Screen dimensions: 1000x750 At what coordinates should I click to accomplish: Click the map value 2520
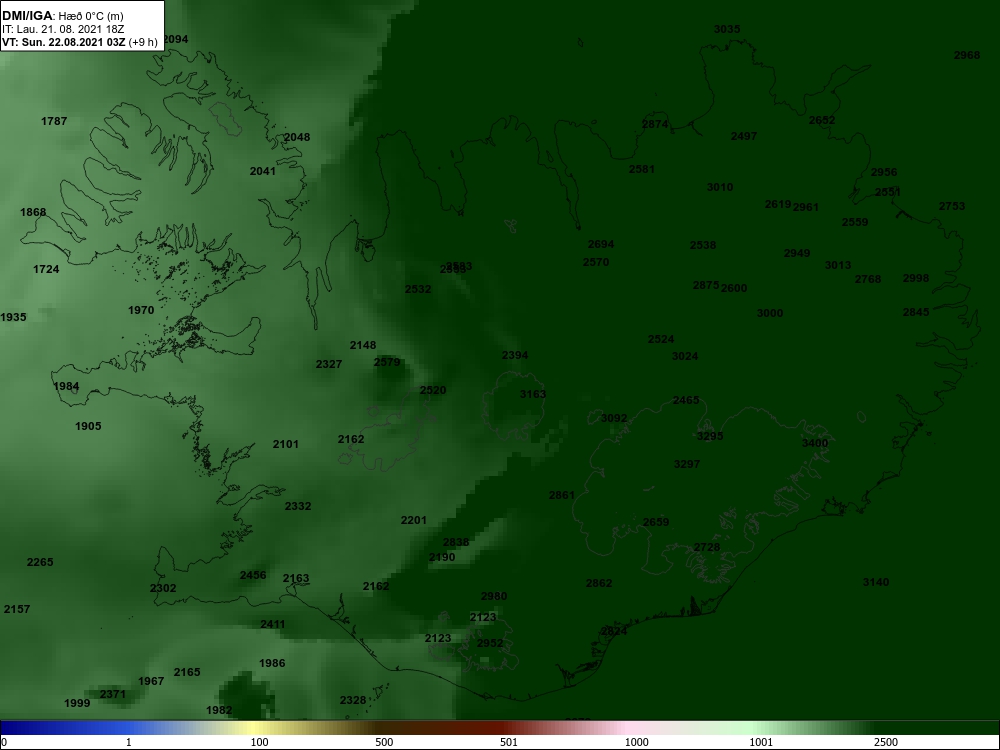pyautogui.click(x=433, y=390)
